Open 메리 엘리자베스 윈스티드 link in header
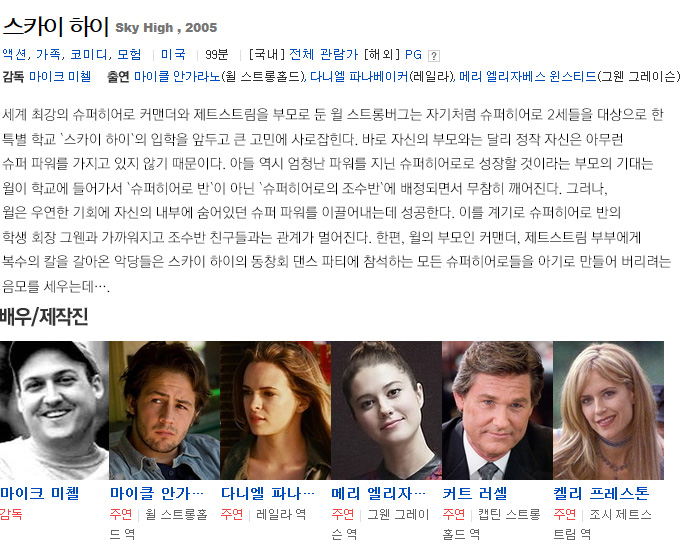The width and height of the screenshot is (682, 559). pos(528,77)
